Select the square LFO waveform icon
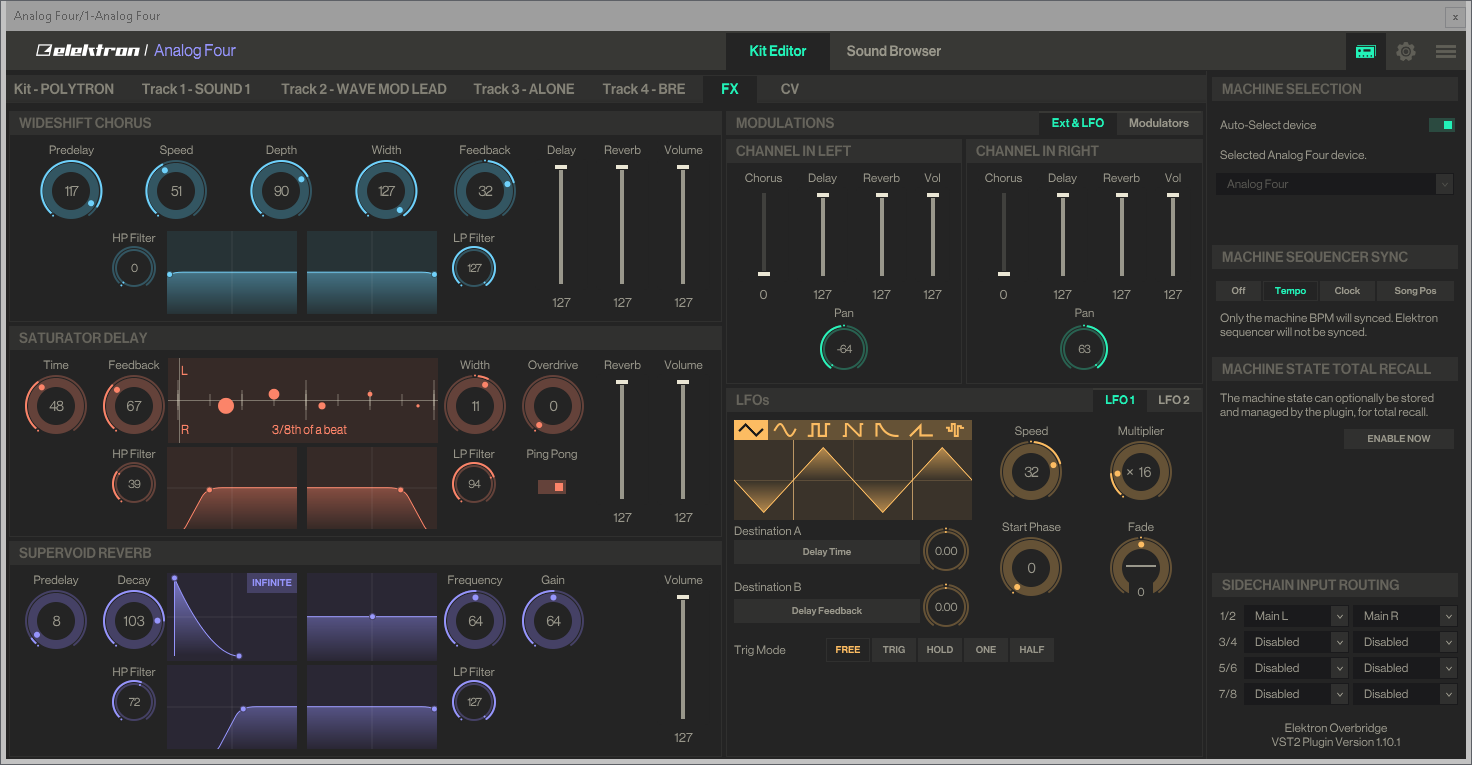The width and height of the screenshot is (1472, 765). tap(819, 430)
